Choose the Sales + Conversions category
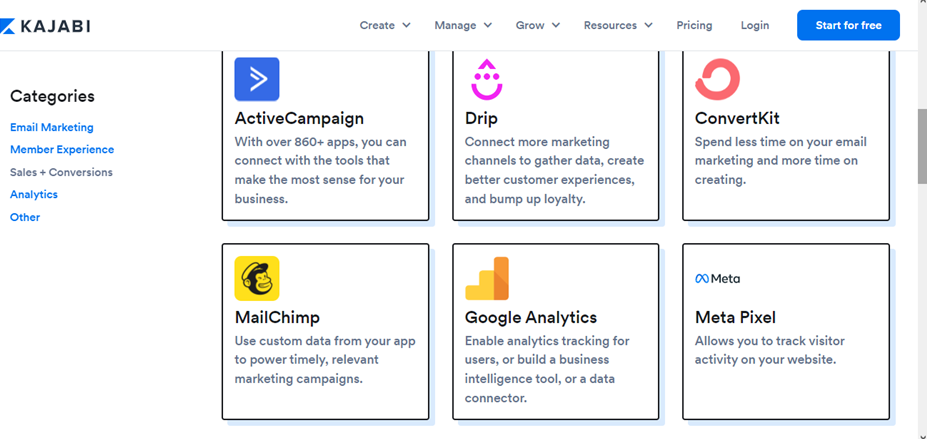Viewport: 927px width, 439px height. (61, 172)
